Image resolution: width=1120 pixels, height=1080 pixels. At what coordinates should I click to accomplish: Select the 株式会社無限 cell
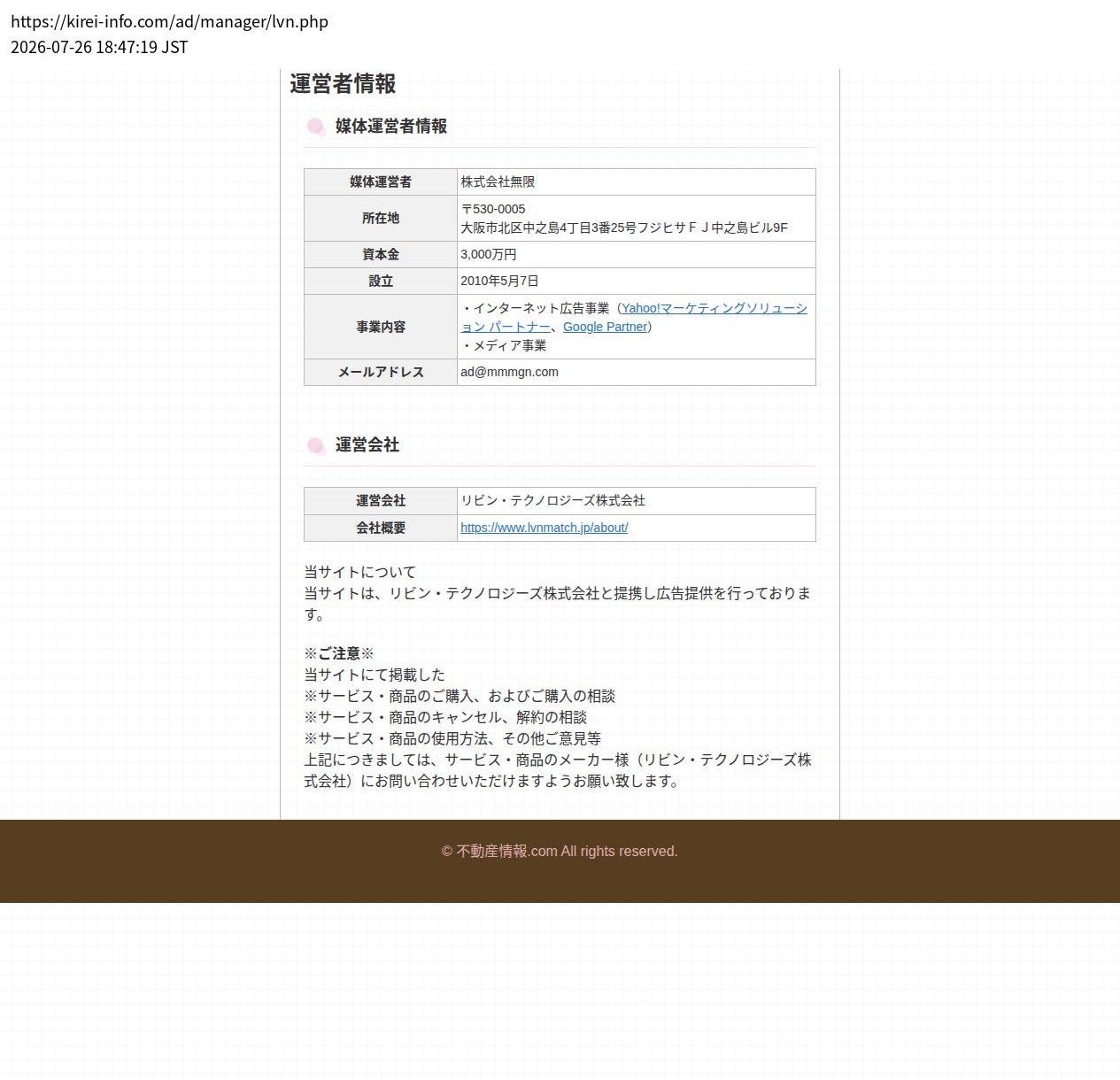click(637, 181)
